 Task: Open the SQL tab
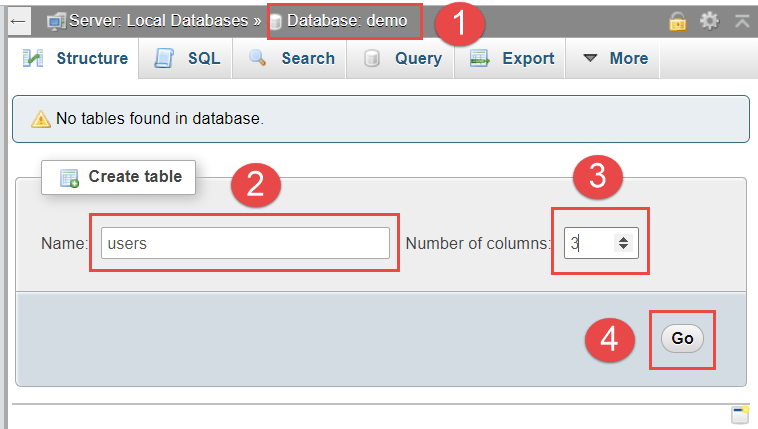coord(187,58)
